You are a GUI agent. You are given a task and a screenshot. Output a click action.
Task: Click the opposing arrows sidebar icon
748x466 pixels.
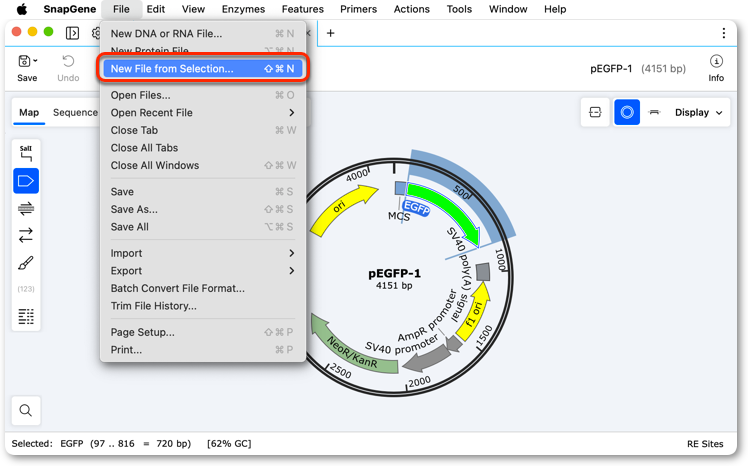tap(26, 235)
